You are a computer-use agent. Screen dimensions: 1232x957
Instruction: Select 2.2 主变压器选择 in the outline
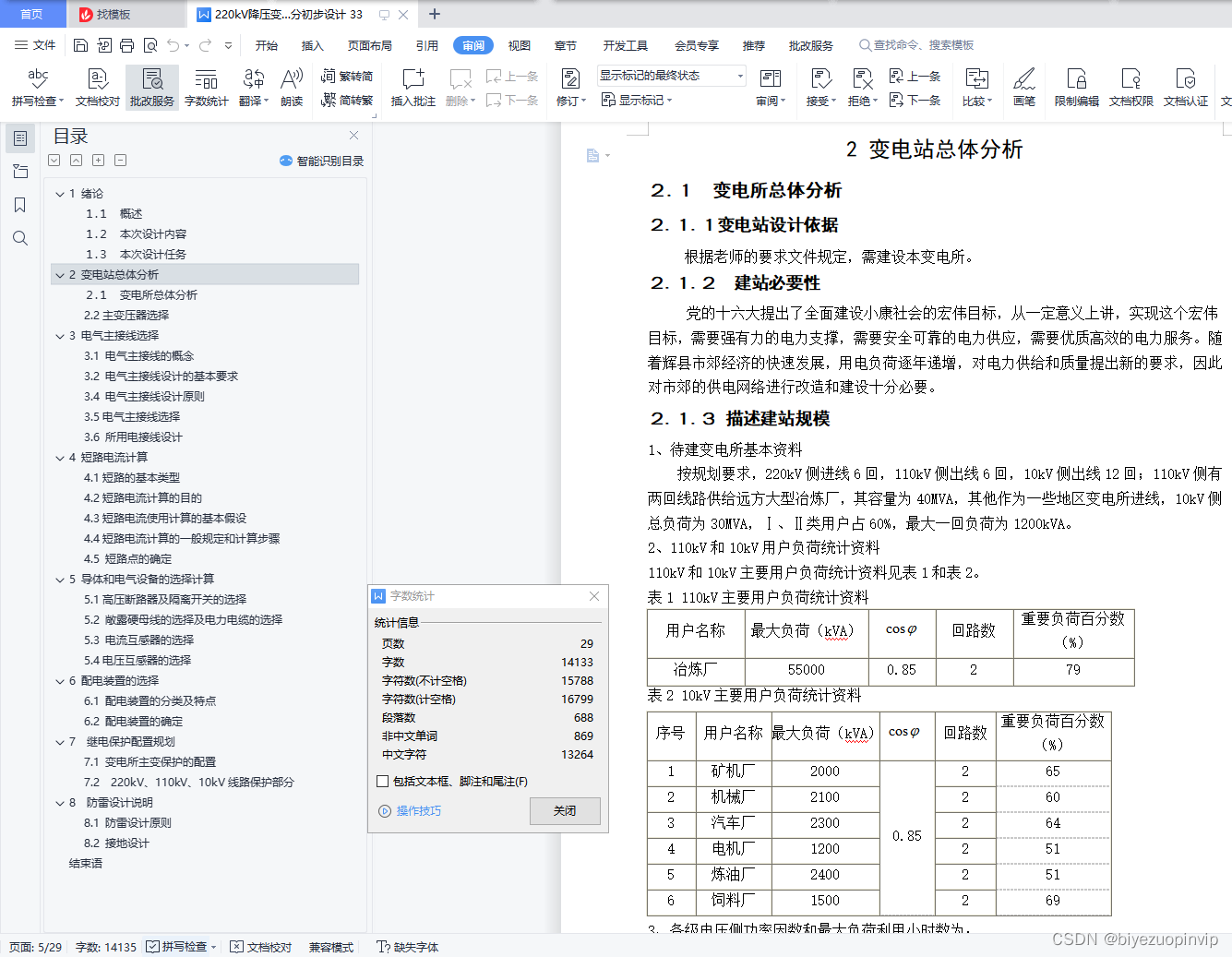click(x=126, y=316)
